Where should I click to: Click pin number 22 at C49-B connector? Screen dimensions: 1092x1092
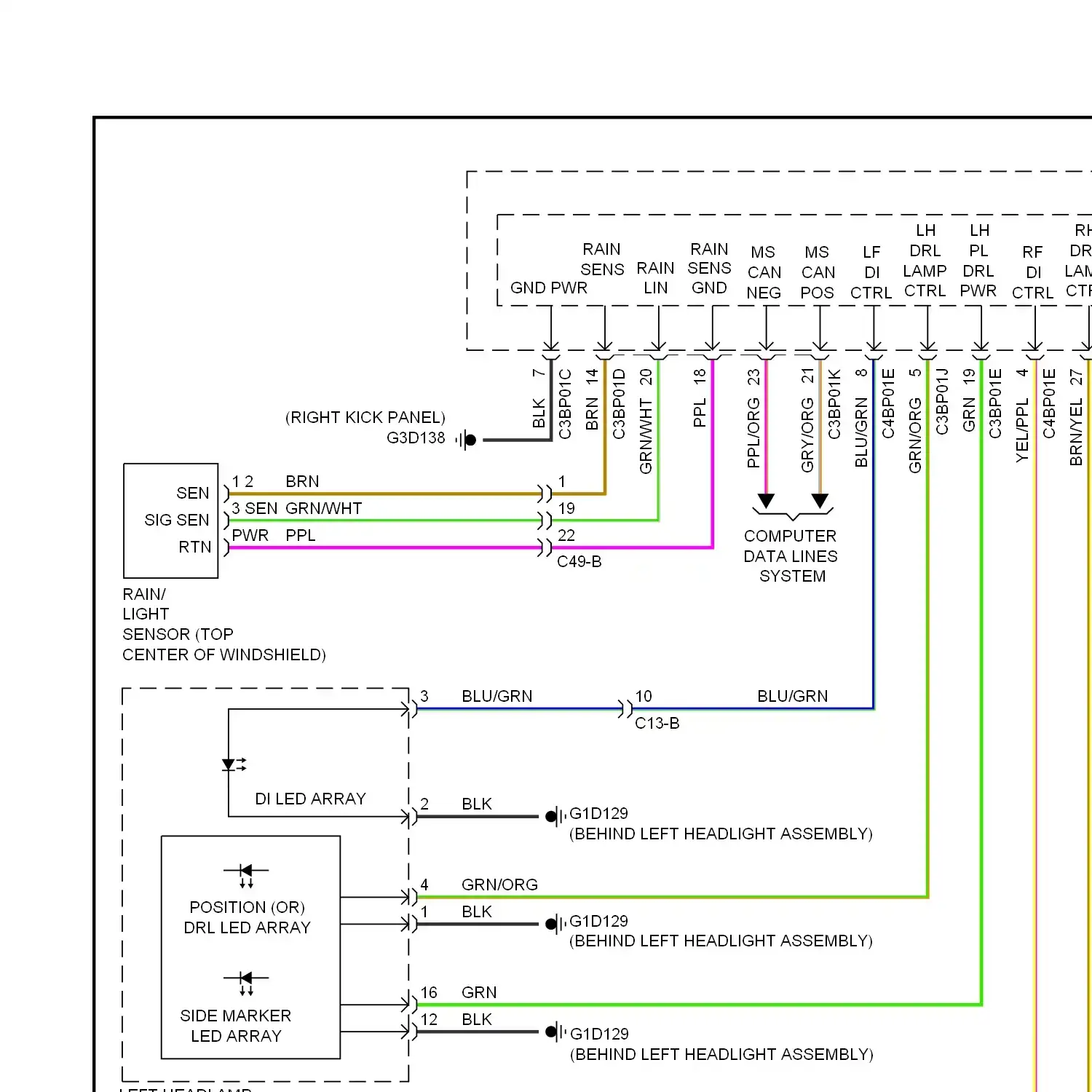tap(566, 536)
